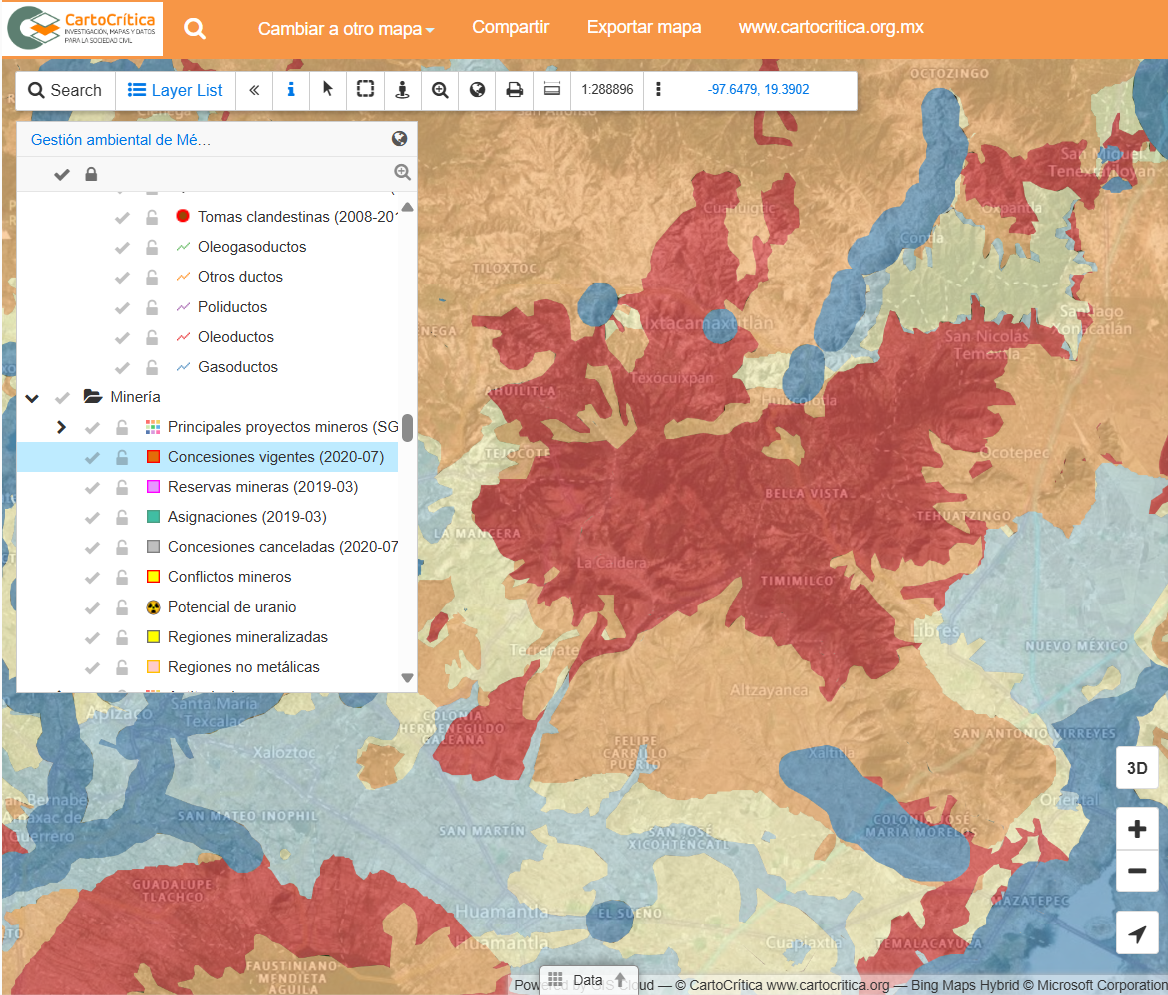This screenshot has width=1168, height=995.
Task: Activate the rectangle area selection tool
Action: [366, 90]
